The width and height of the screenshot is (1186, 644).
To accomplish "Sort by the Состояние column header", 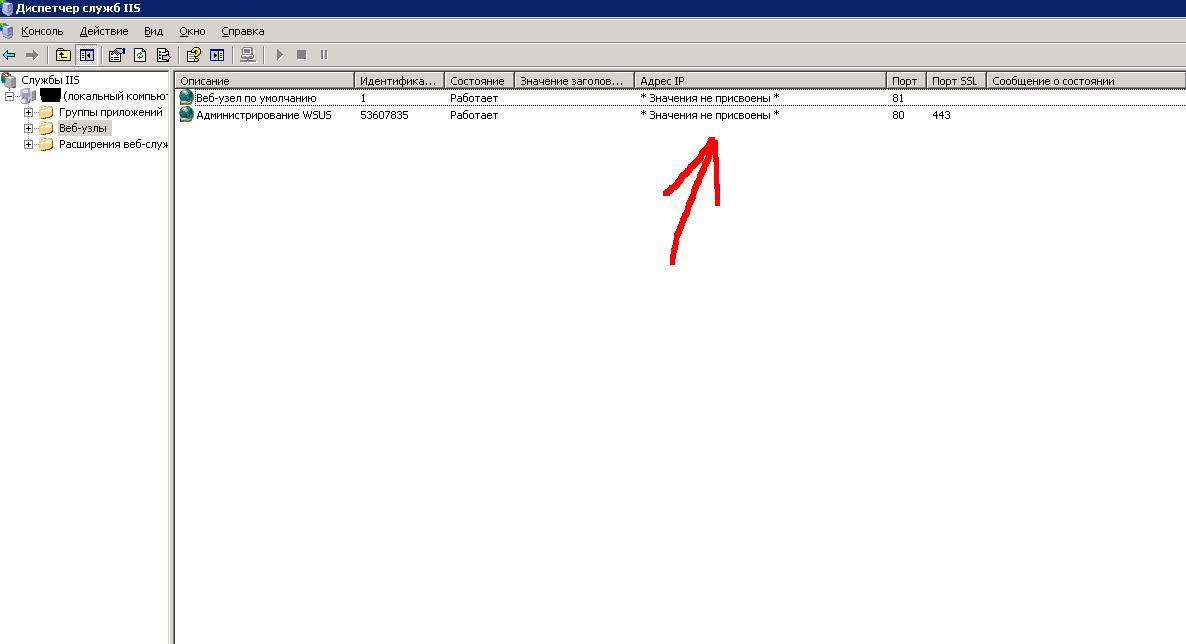I will tap(479, 80).
